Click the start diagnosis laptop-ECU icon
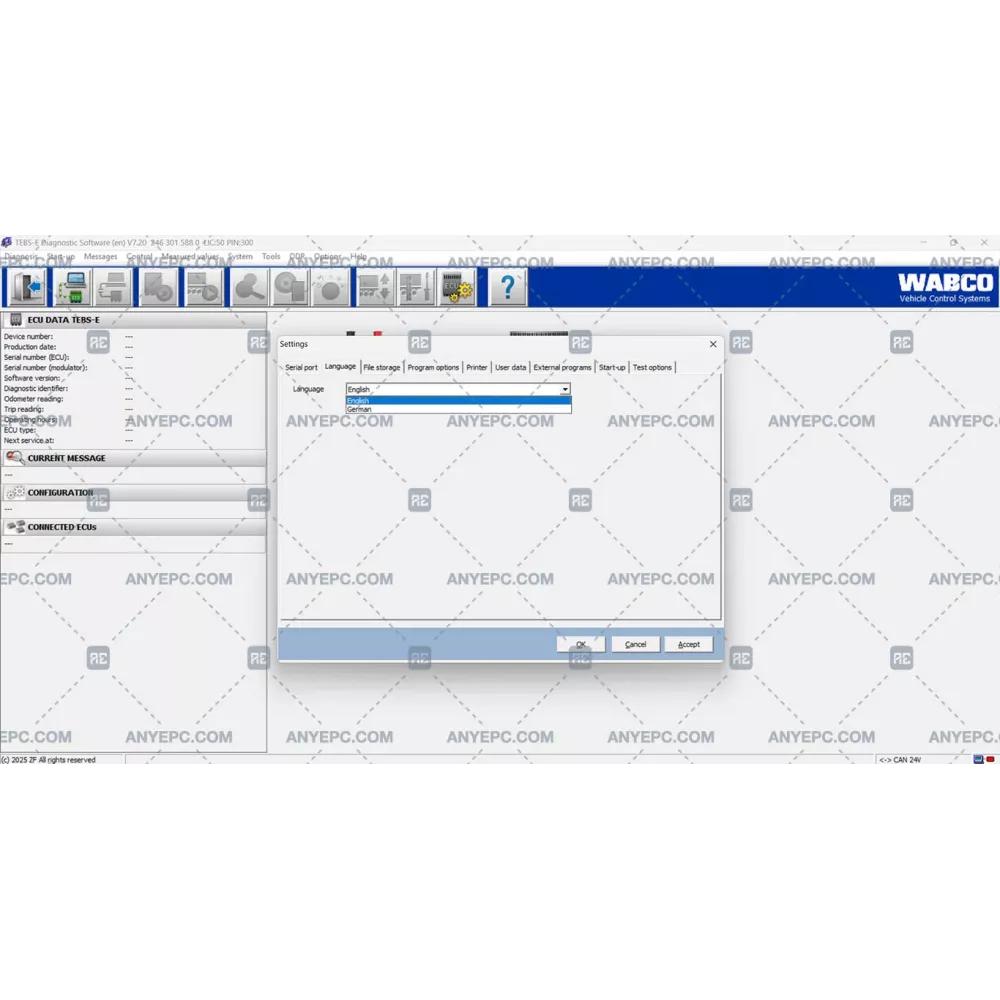Screen dimensions: 1000x1000 [x=71, y=288]
